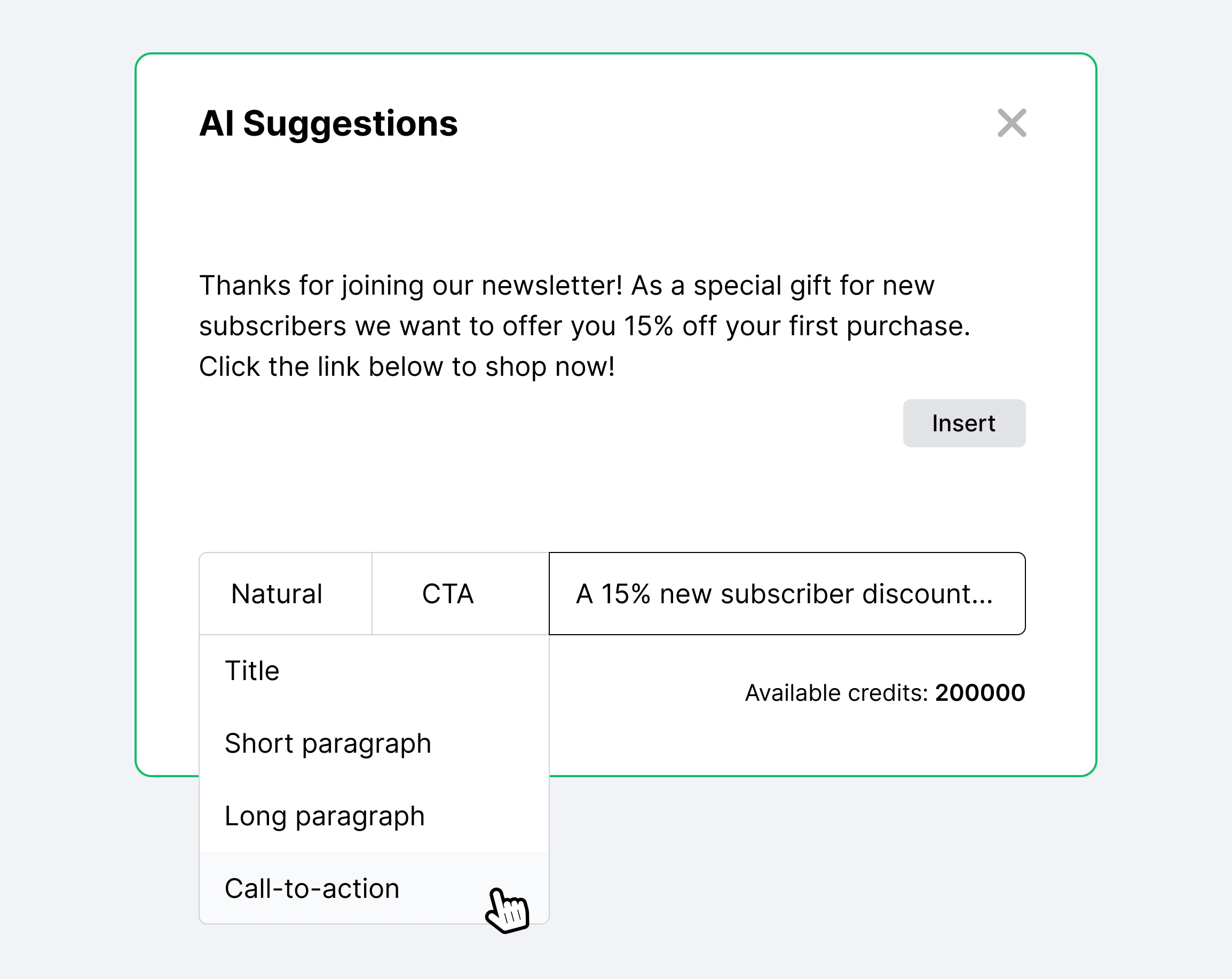Select Title from the dropdown list

(252, 671)
